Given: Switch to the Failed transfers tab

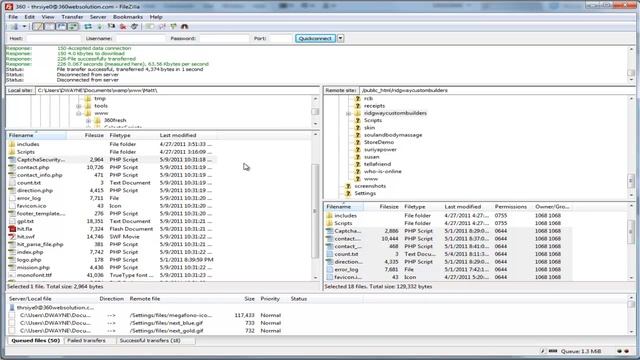Looking at the screenshot, I should pyautogui.click(x=86, y=340).
